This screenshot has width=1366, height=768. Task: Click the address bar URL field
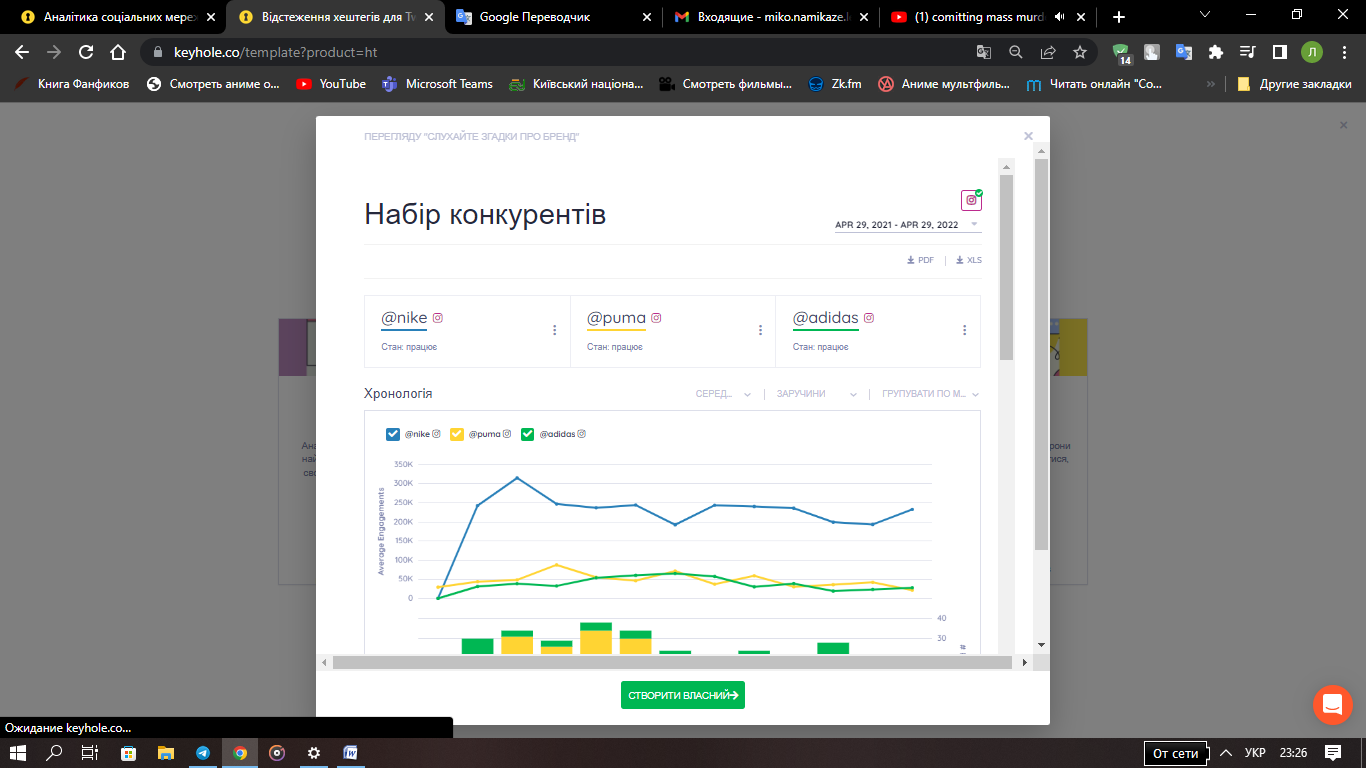tap(560, 52)
